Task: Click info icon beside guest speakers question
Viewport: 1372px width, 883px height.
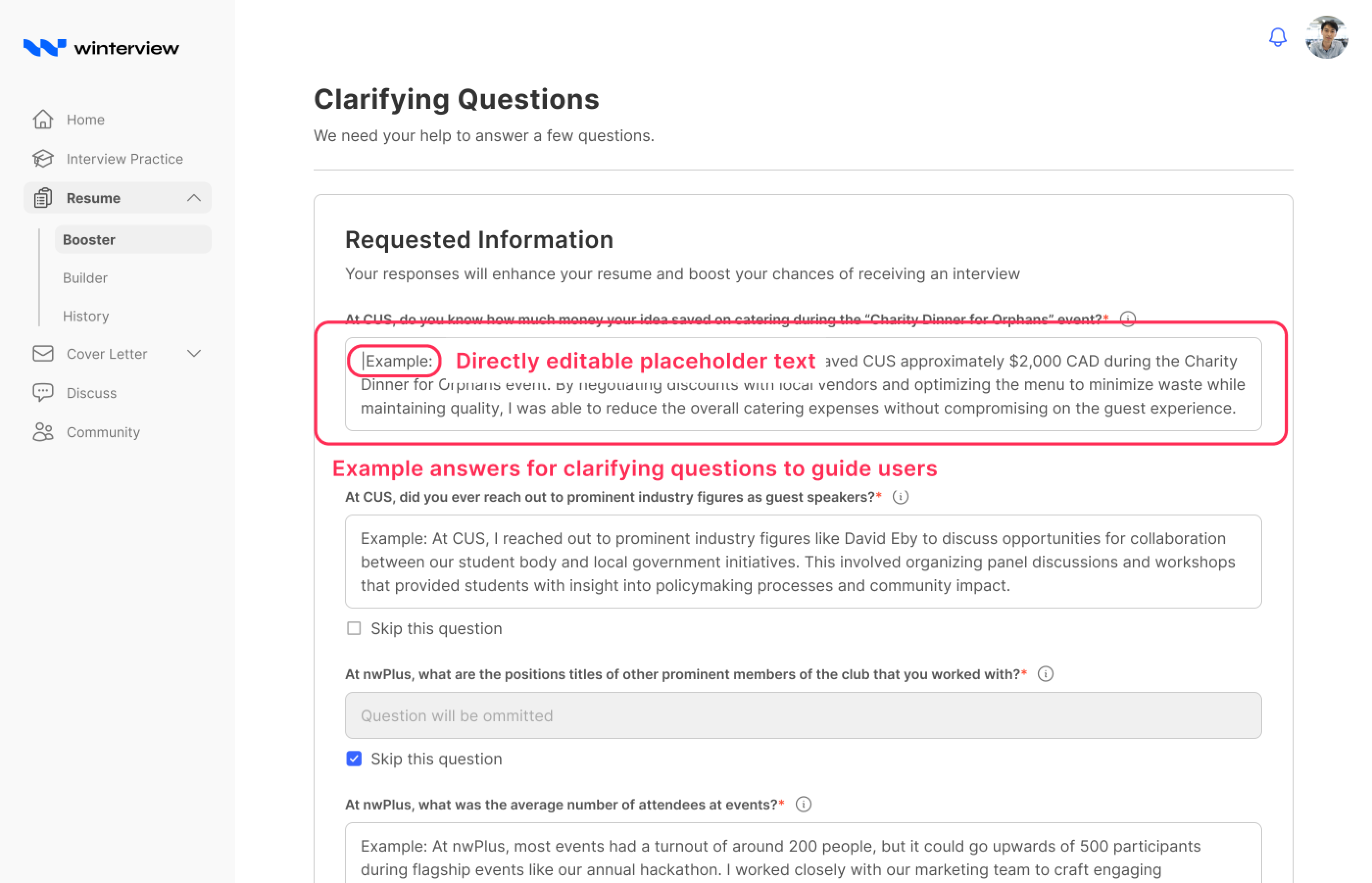Action: (900, 497)
